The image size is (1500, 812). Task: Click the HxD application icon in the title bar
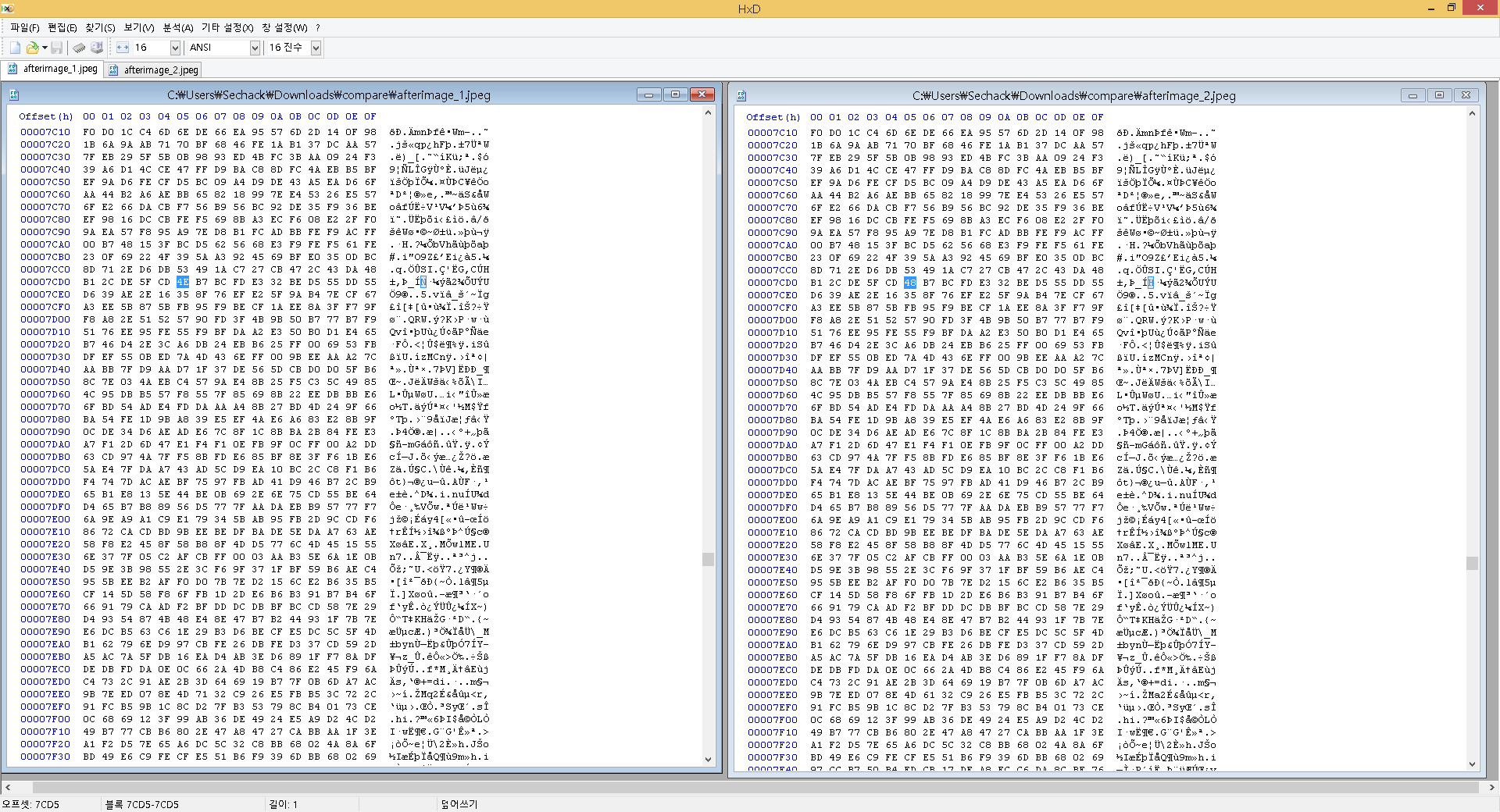pos(8,8)
